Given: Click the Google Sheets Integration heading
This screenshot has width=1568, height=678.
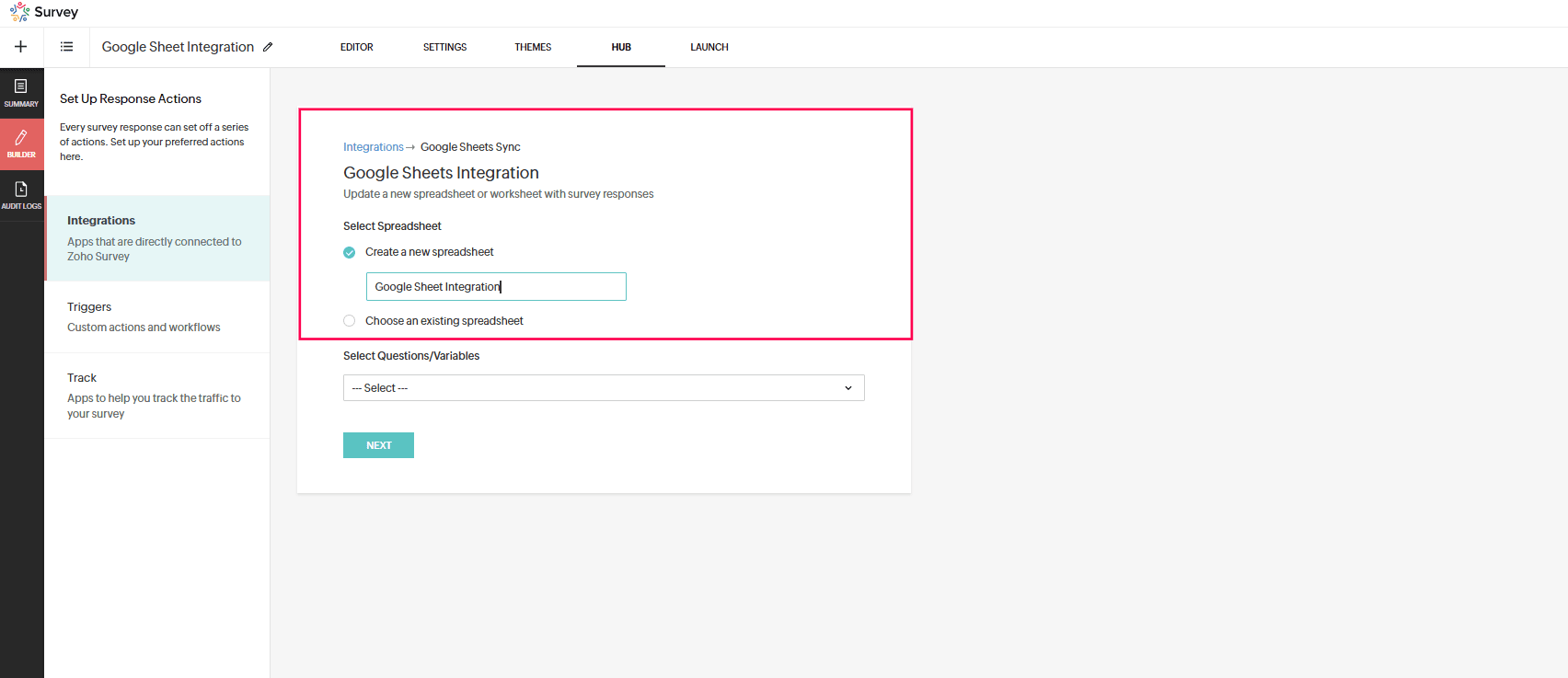Looking at the screenshot, I should [442, 173].
